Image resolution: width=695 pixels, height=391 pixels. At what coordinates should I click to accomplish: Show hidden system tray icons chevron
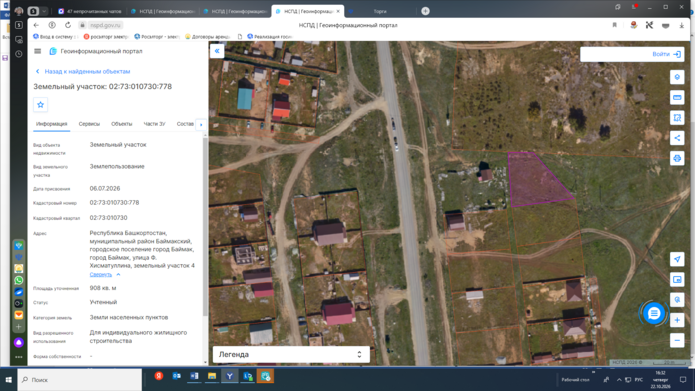(619, 380)
